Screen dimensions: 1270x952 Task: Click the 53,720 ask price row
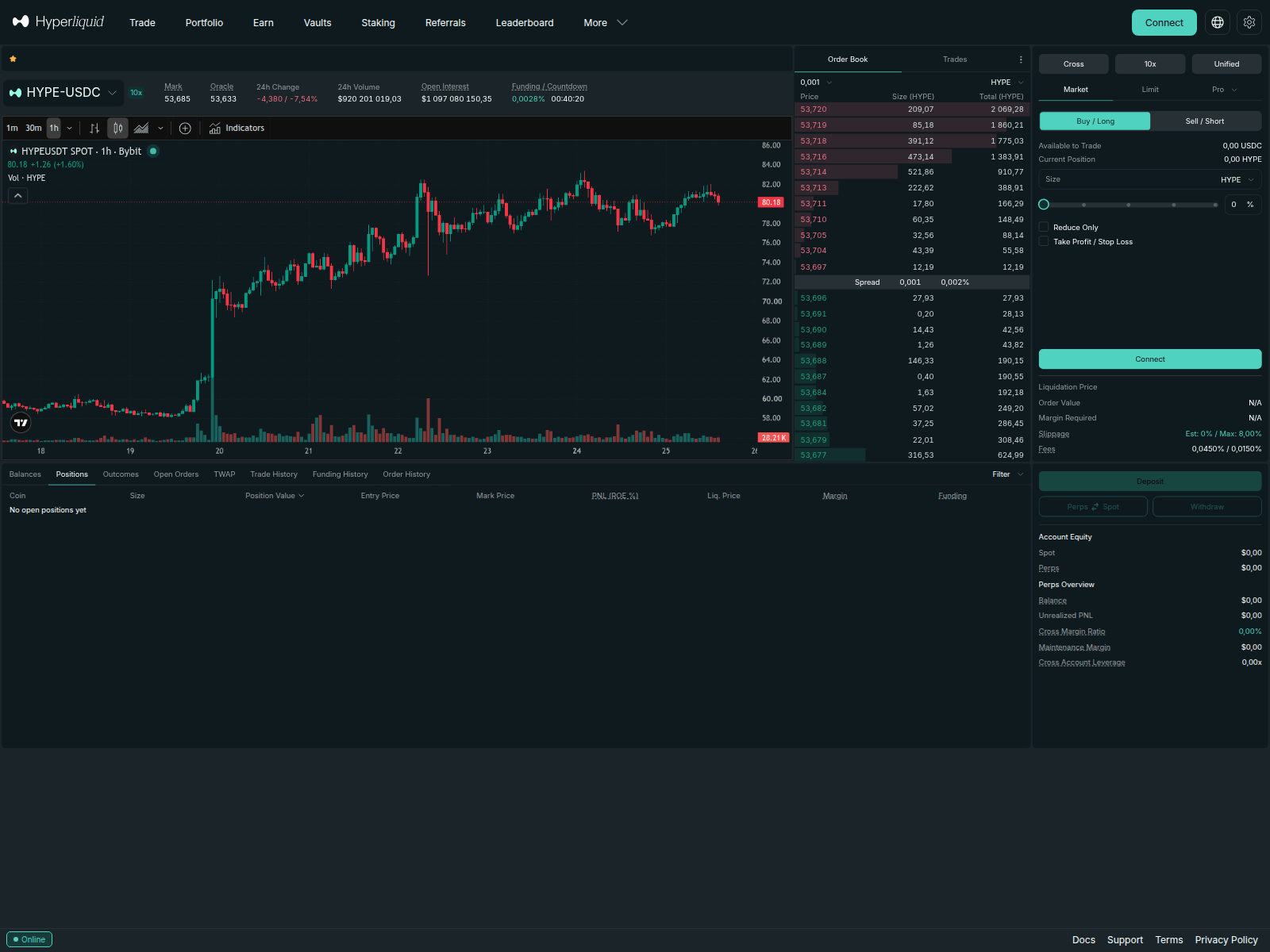click(x=912, y=109)
